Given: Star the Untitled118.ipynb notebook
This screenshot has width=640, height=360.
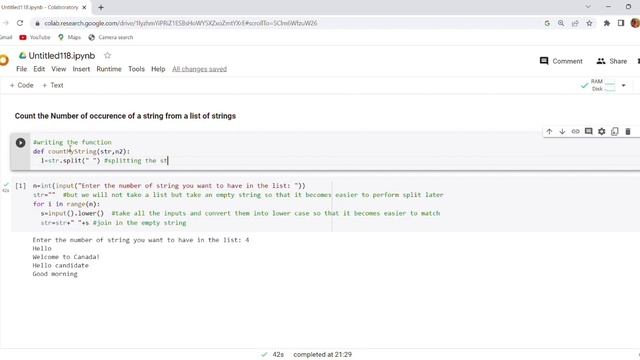Looking at the screenshot, I should (107, 56).
